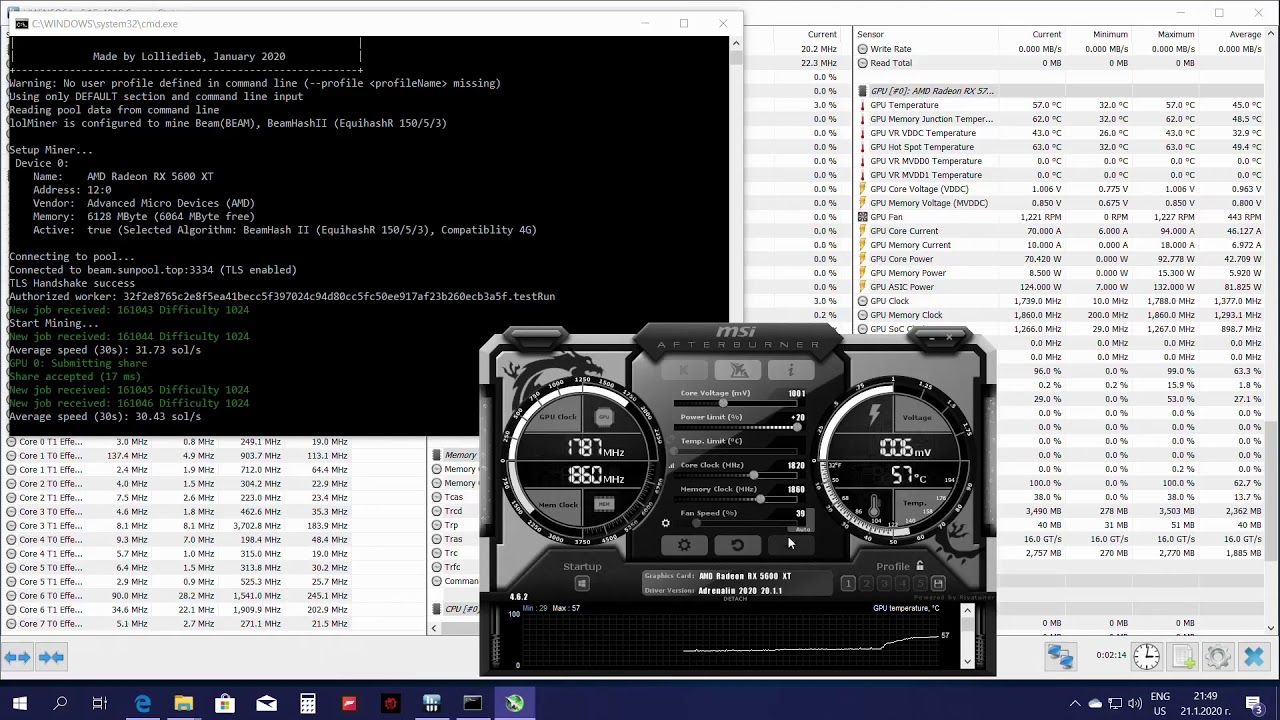Click GPU chip icon in left gauge

click(604, 417)
